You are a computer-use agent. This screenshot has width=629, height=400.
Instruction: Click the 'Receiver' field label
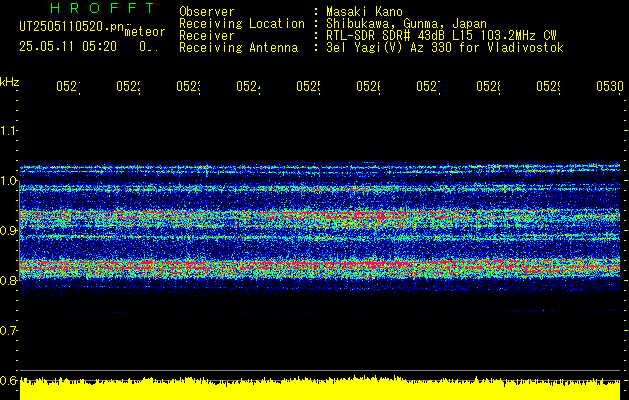click(207, 36)
